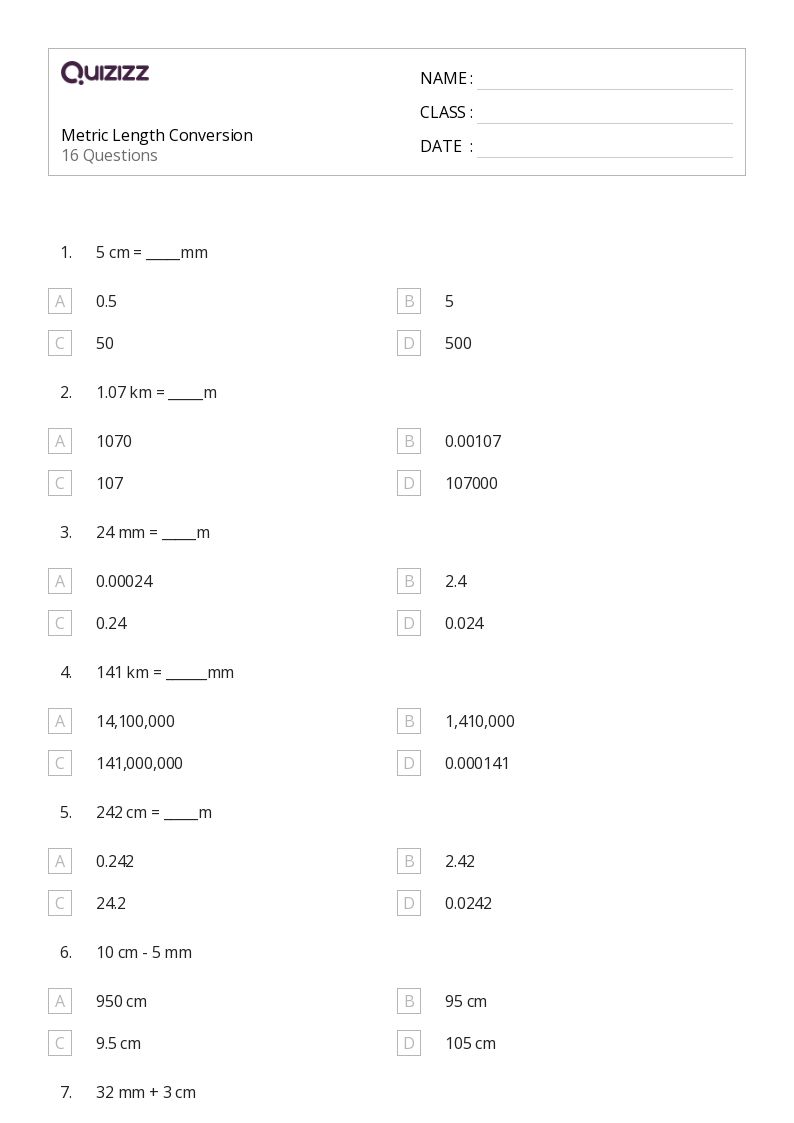The image size is (794, 1123).
Task: Tick box B for answer 2.42
Action: [x=409, y=861]
